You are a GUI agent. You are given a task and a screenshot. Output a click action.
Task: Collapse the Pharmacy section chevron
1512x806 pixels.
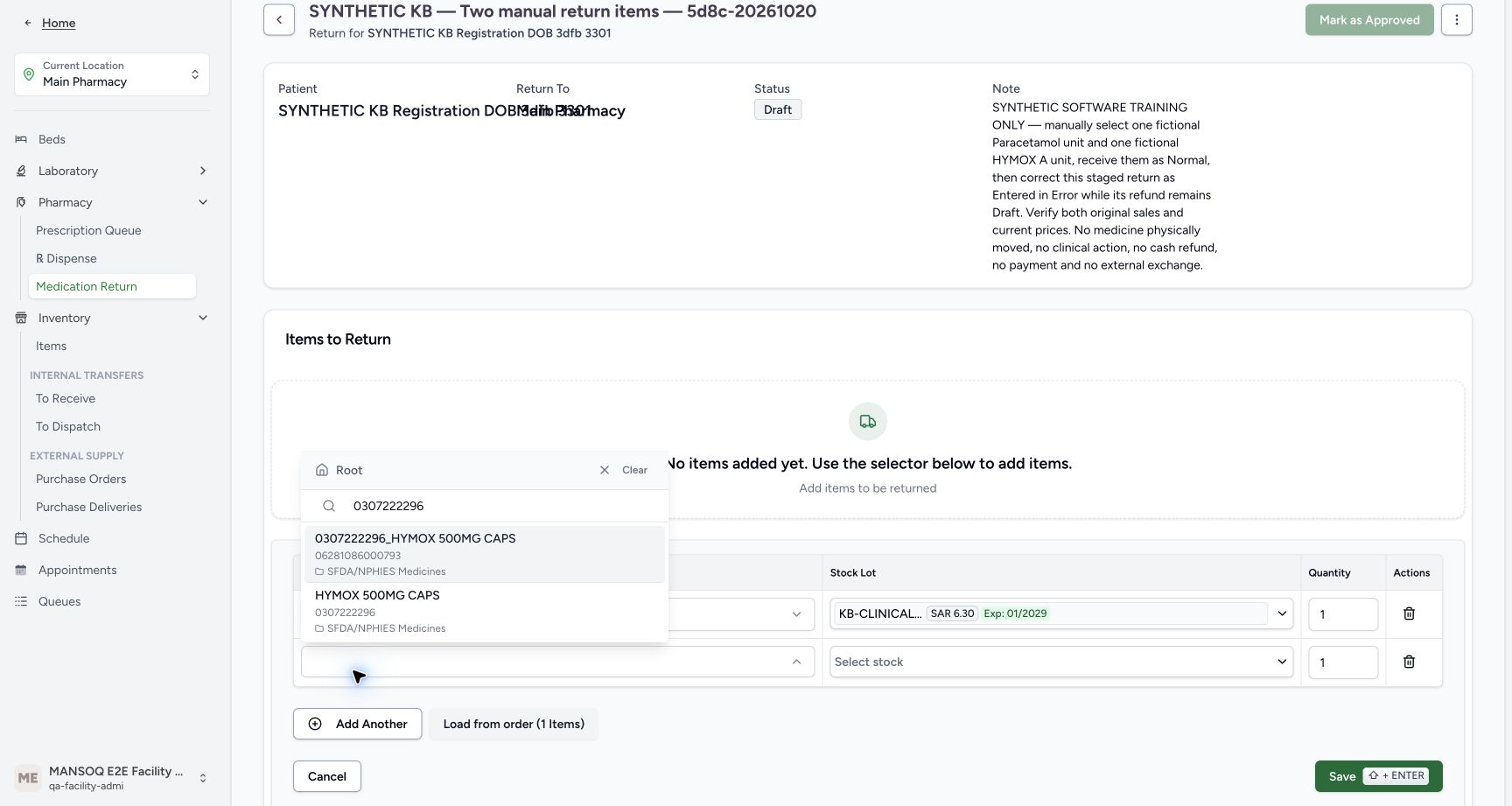(x=203, y=202)
